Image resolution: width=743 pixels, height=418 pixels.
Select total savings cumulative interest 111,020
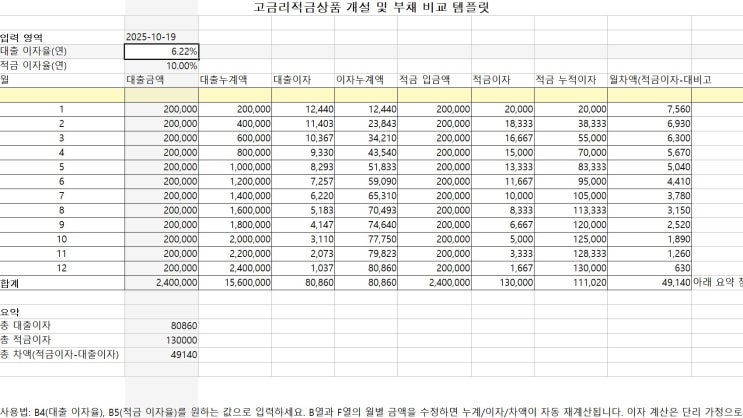[x=571, y=283]
